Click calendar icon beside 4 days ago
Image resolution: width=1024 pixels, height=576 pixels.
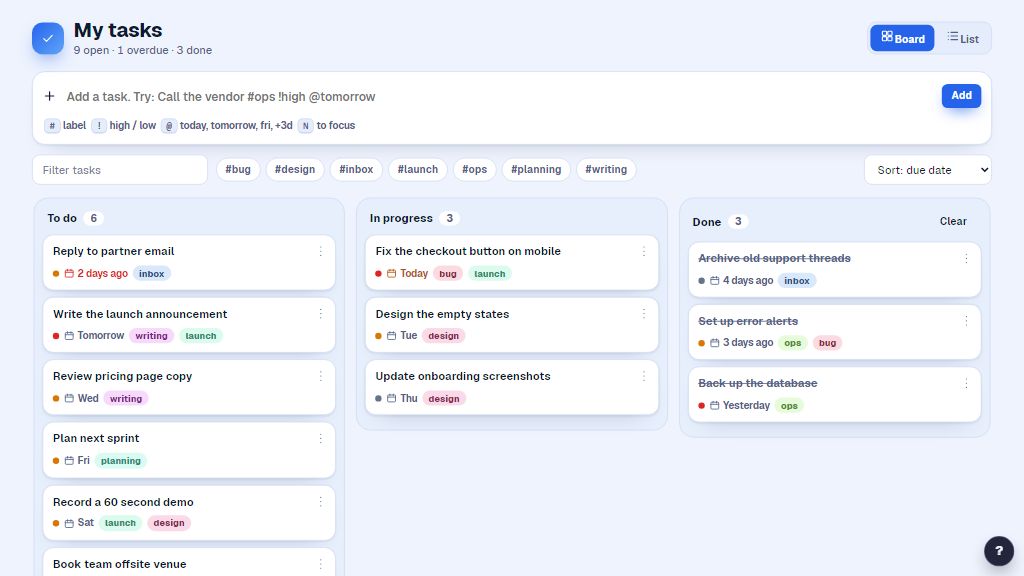714,281
